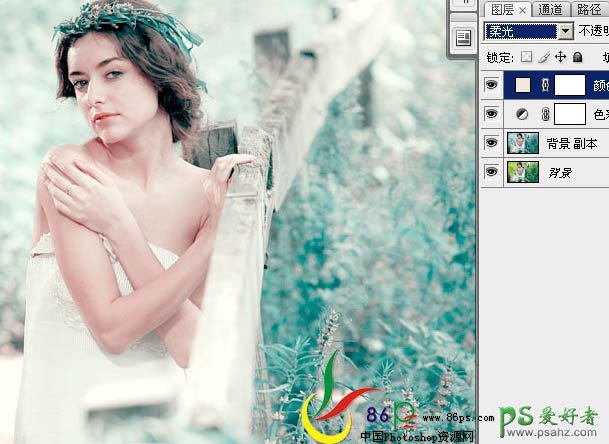Close the 图层 tab with its x

[523, 10]
